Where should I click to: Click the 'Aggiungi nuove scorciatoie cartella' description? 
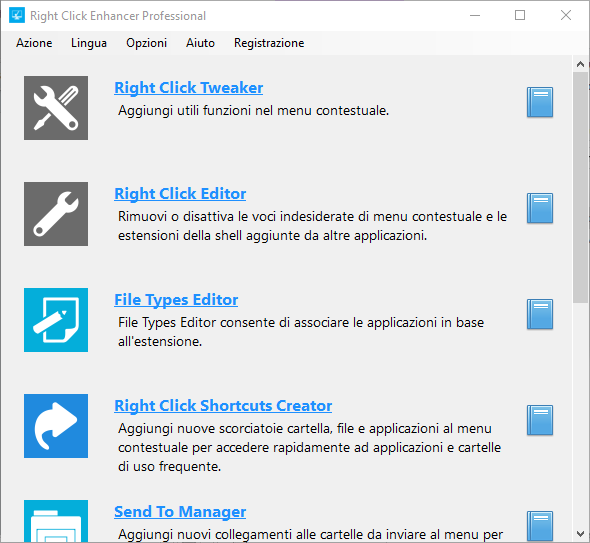pyautogui.click(x=309, y=447)
